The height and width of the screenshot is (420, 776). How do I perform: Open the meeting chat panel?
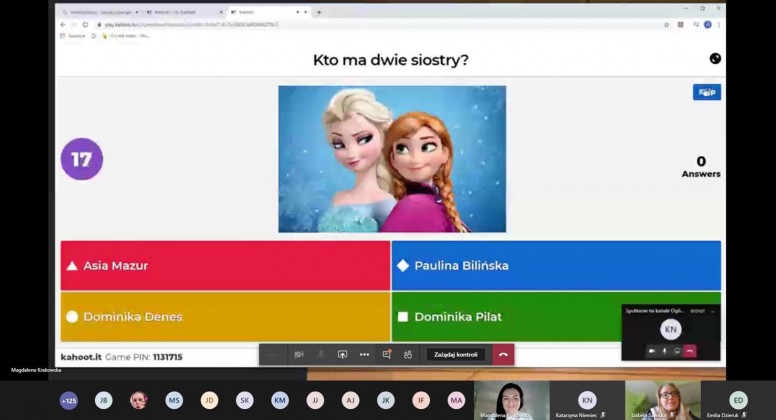click(x=387, y=354)
